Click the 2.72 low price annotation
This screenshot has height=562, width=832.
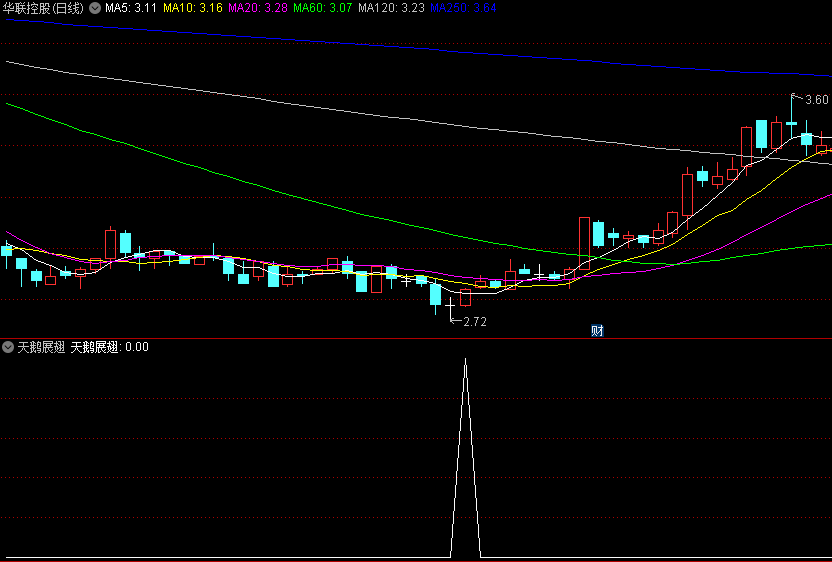474,322
